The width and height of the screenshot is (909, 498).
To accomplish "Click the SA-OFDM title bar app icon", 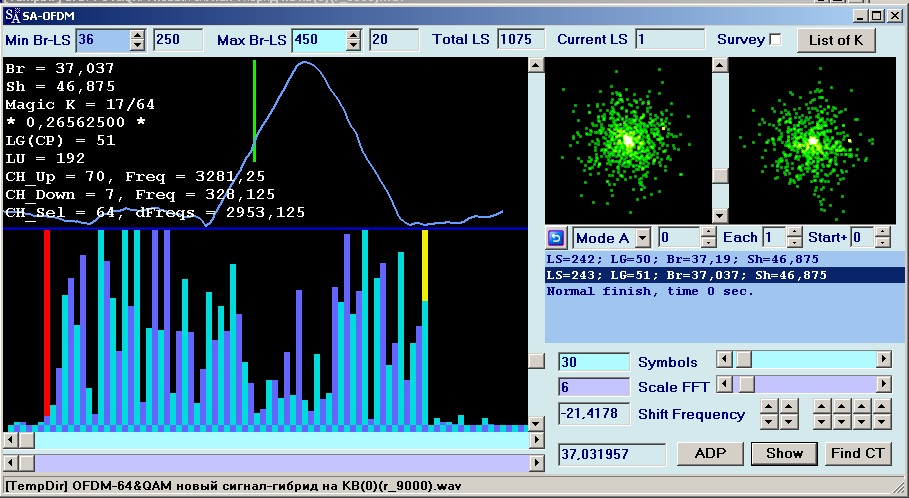I will [x=12, y=14].
